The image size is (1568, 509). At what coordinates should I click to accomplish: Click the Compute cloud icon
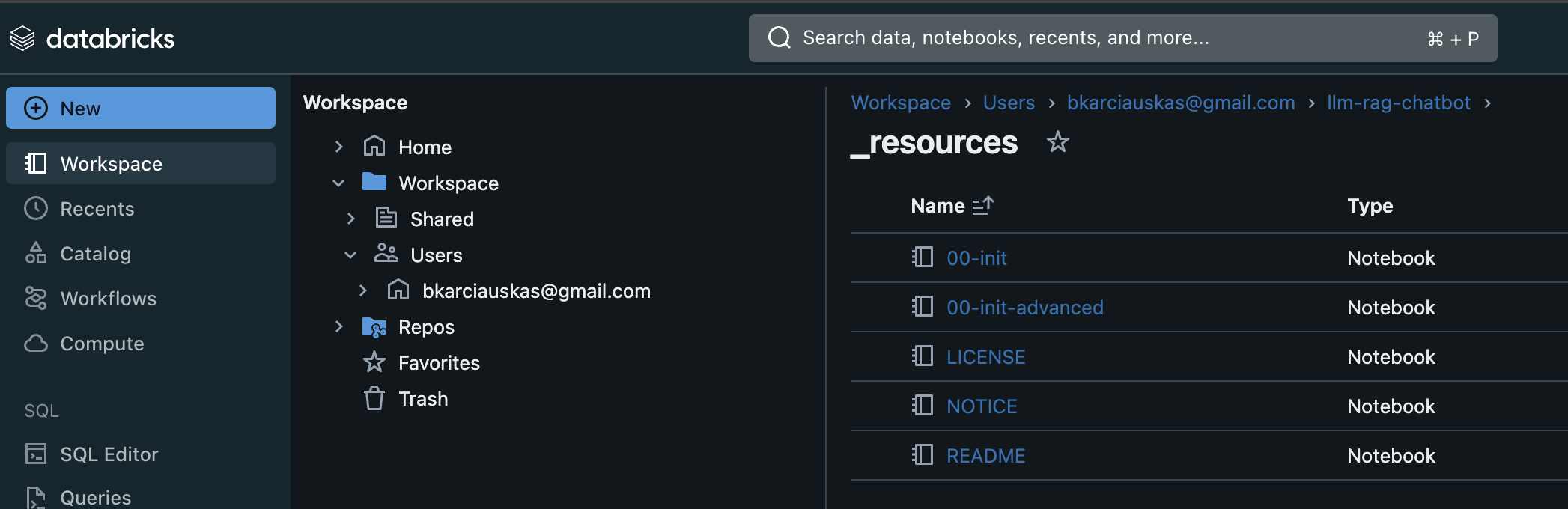(x=35, y=344)
